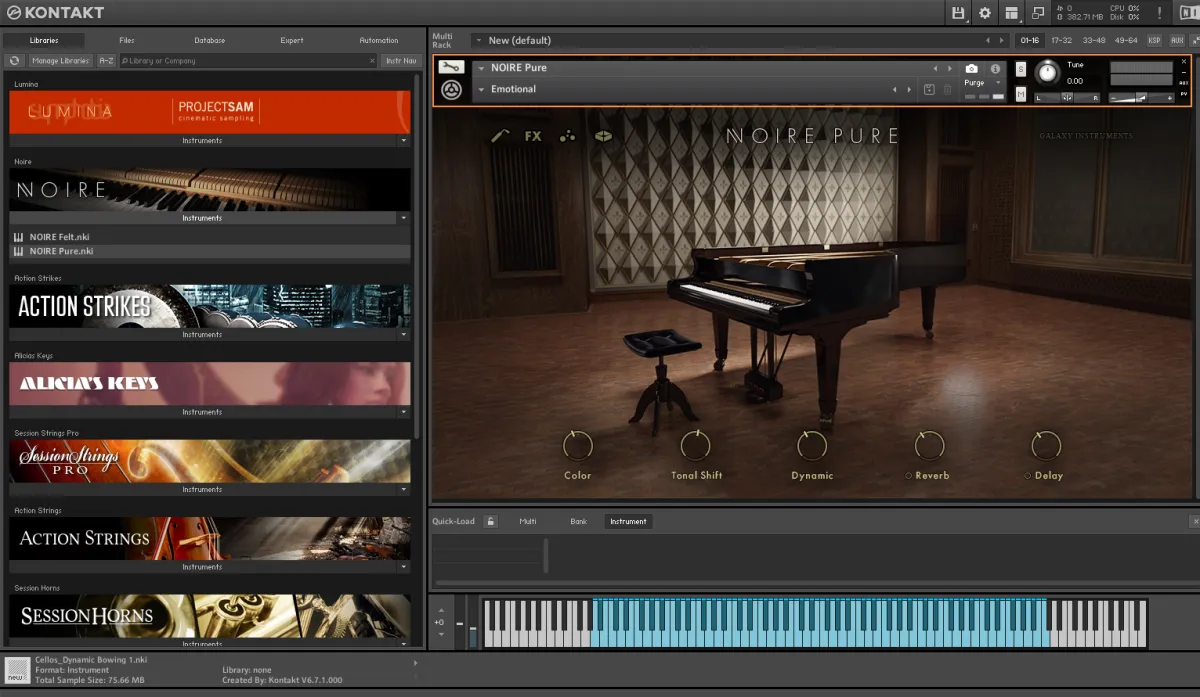Go to next Emotional snapshot arrow
The width and height of the screenshot is (1200, 697).
point(909,90)
